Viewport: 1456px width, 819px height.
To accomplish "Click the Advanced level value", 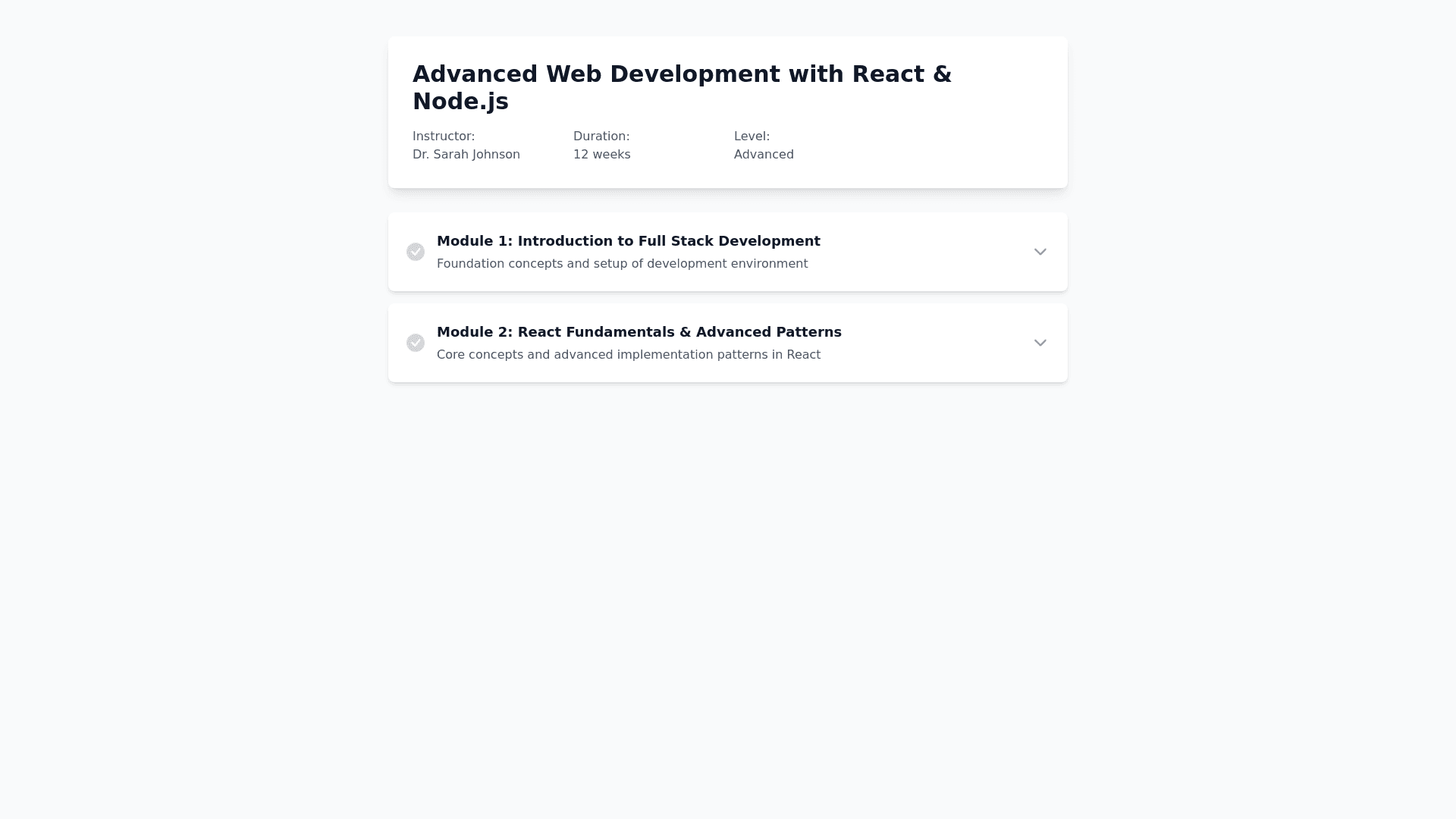I will 764,155.
